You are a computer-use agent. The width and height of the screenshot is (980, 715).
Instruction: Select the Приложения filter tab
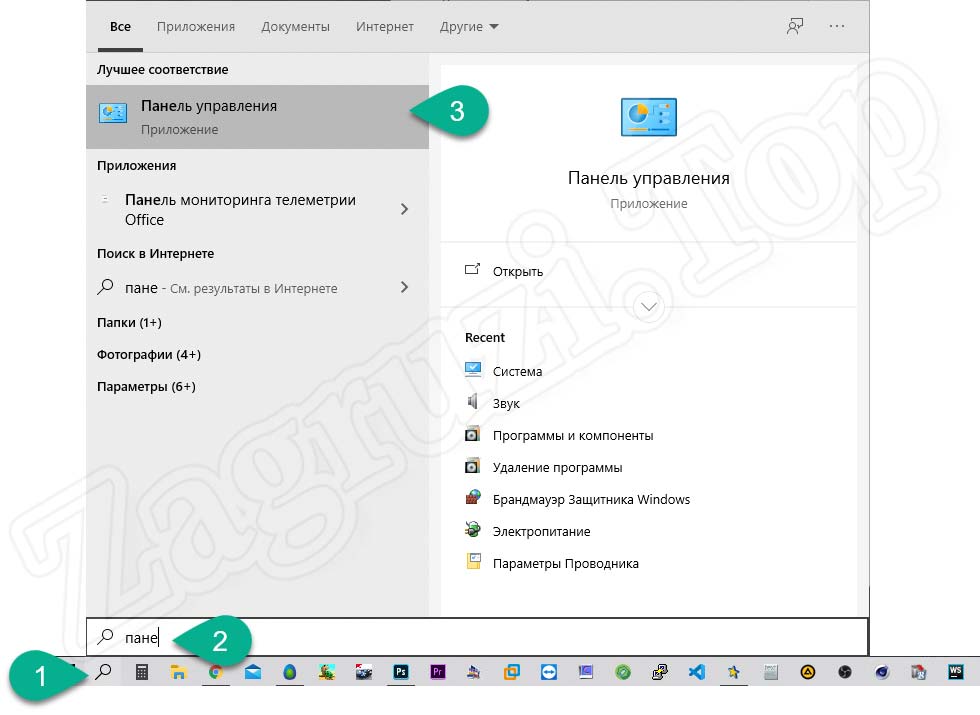(x=195, y=27)
